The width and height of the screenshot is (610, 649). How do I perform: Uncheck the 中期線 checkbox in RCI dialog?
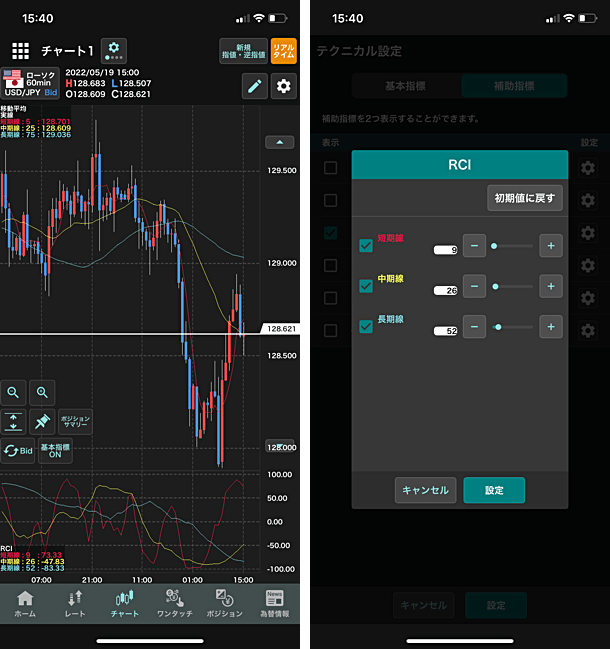(366, 286)
